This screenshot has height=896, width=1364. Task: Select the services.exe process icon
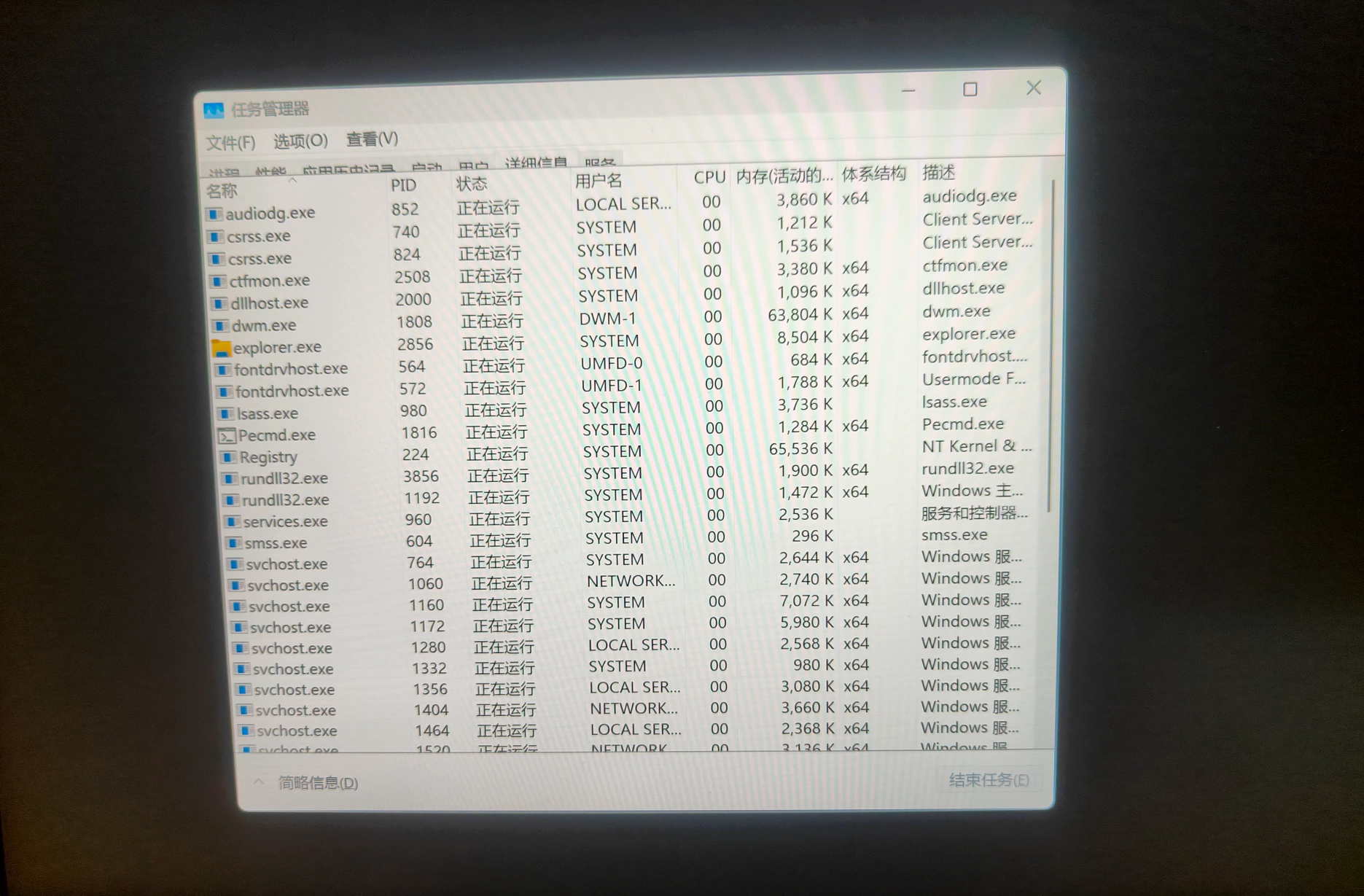coord(233,522)
